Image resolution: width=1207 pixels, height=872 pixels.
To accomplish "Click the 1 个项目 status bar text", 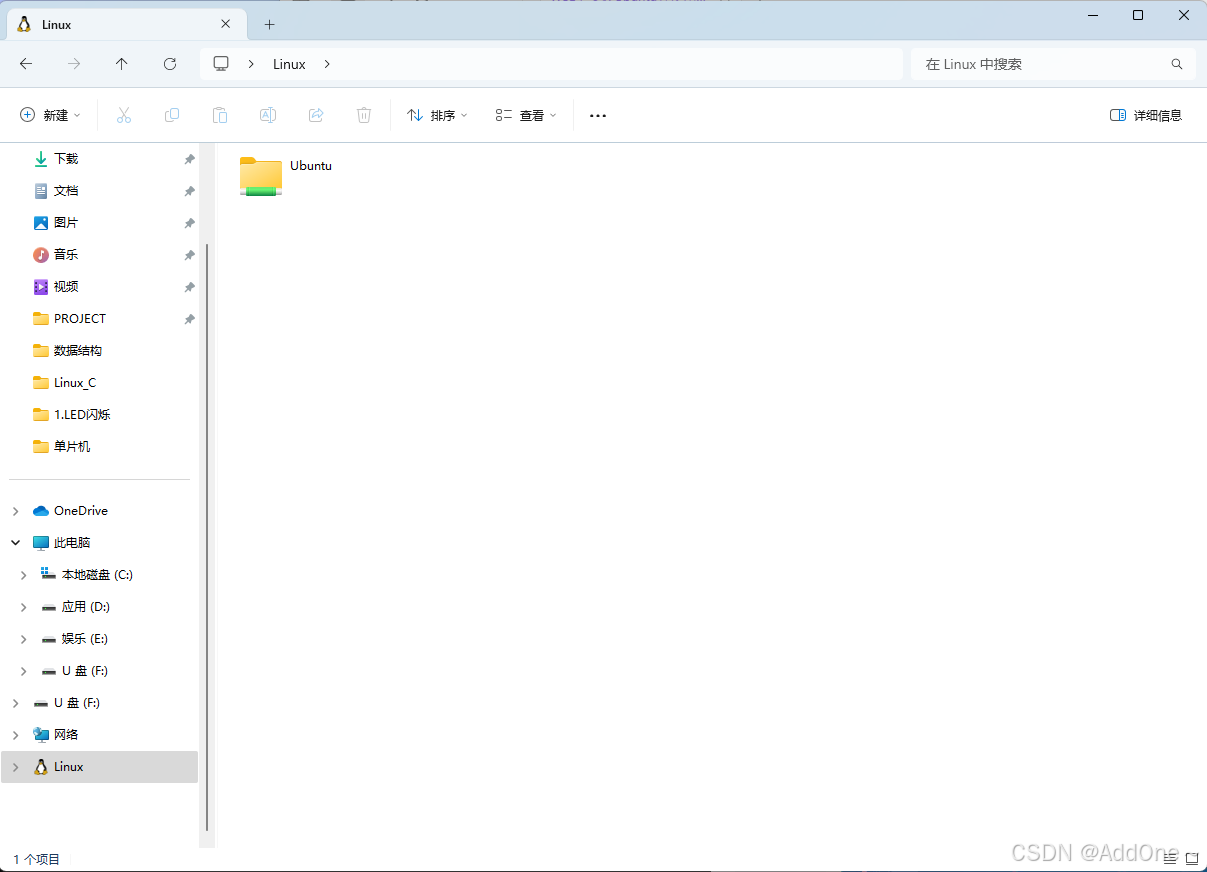I will 37,859.
